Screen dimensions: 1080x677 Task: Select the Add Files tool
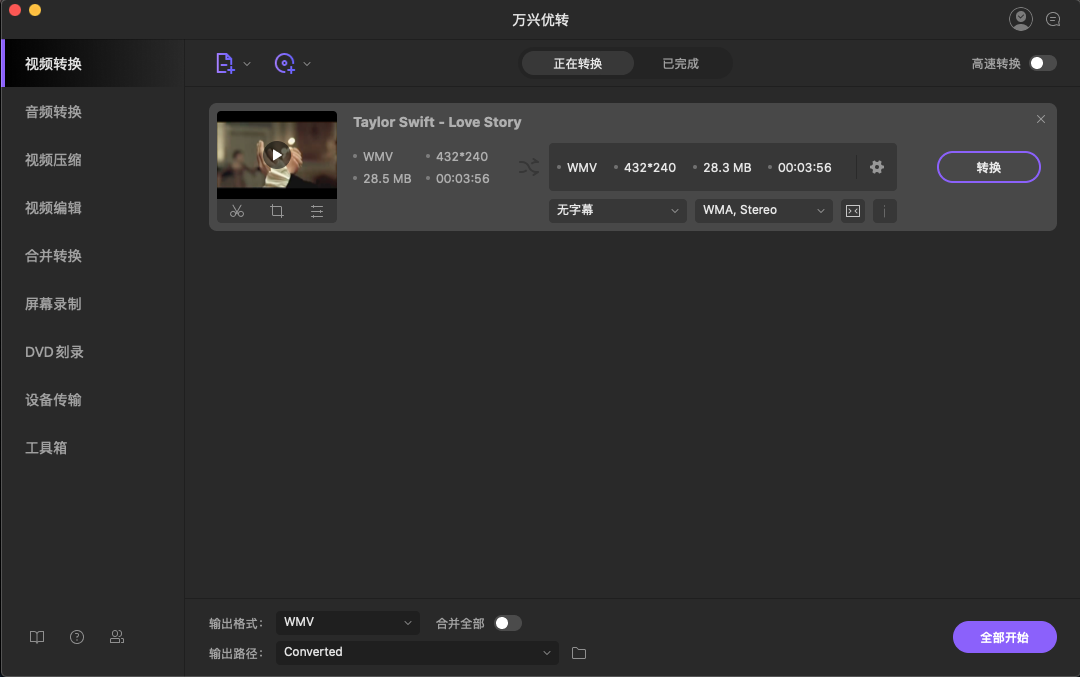225,62
